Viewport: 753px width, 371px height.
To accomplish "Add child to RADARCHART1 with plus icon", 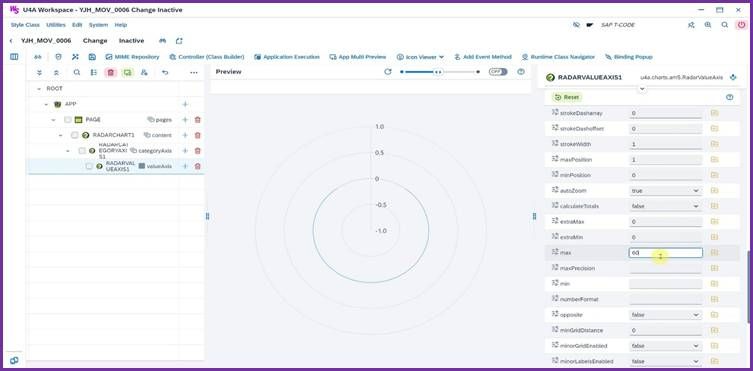I will [185, 135].
